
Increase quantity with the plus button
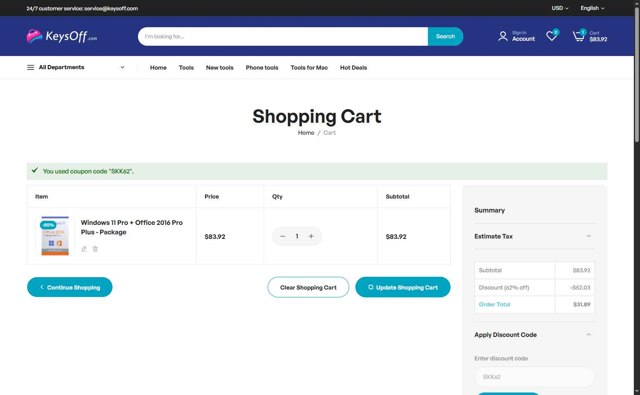tap(311, 236)
